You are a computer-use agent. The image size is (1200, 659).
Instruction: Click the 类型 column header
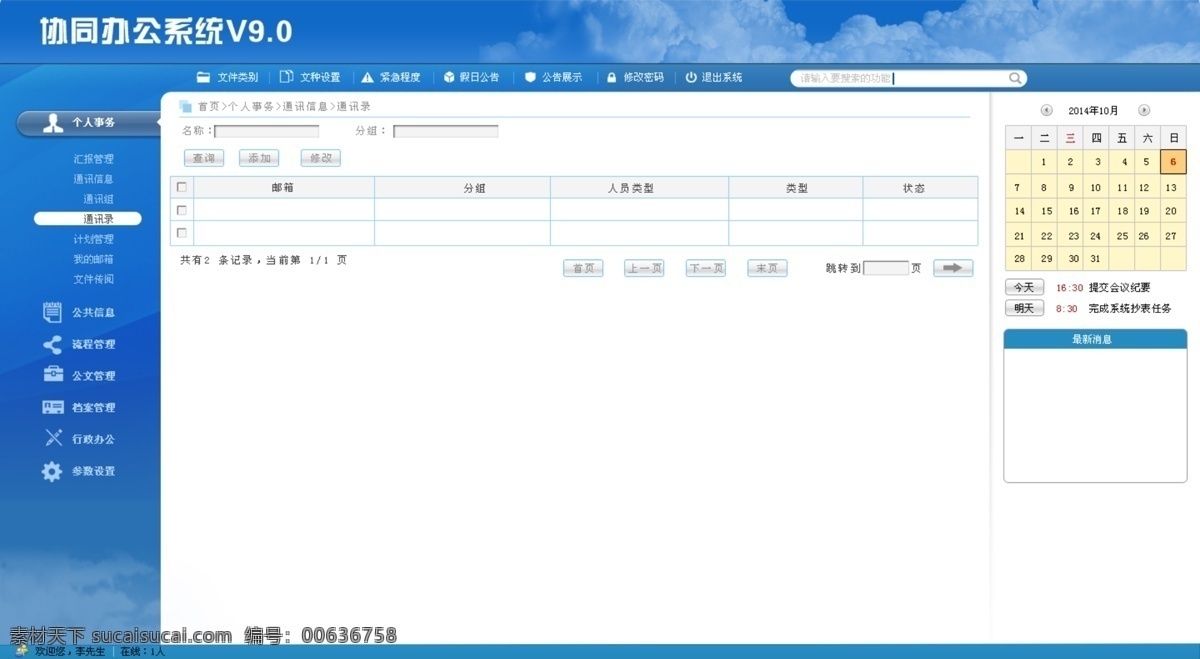click(796, 187)
